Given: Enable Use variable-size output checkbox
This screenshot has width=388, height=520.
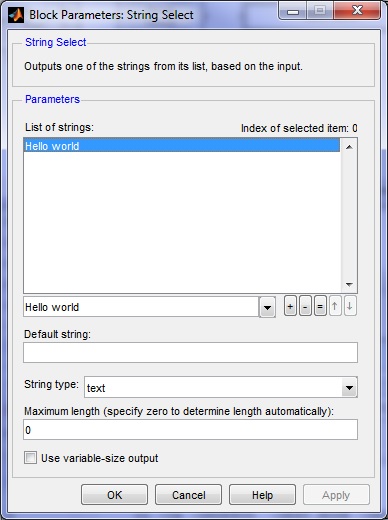Looking at the screenshot, I should (x=30, y=458).
